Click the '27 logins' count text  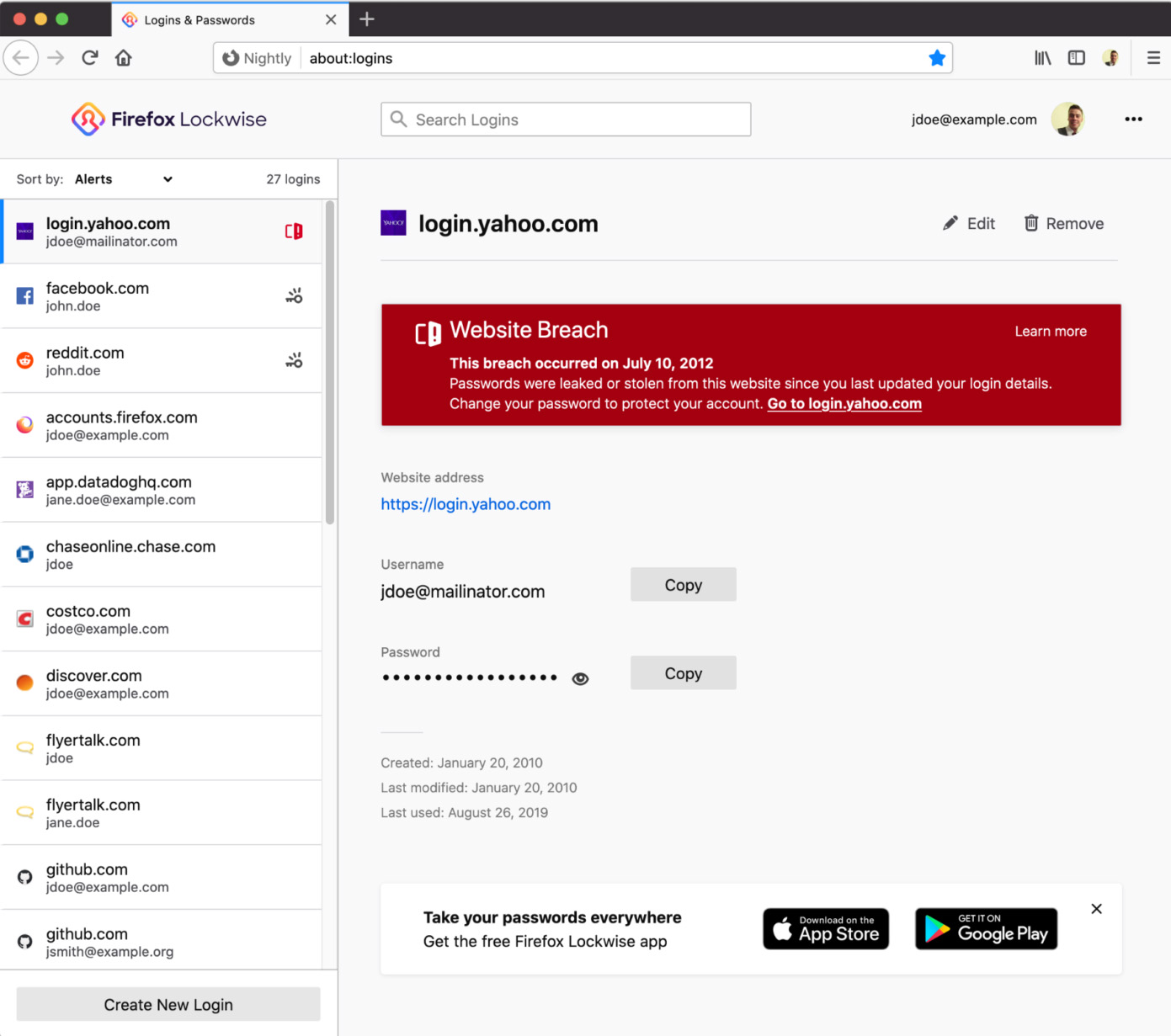pyautogui.click(x=293, y=179)
